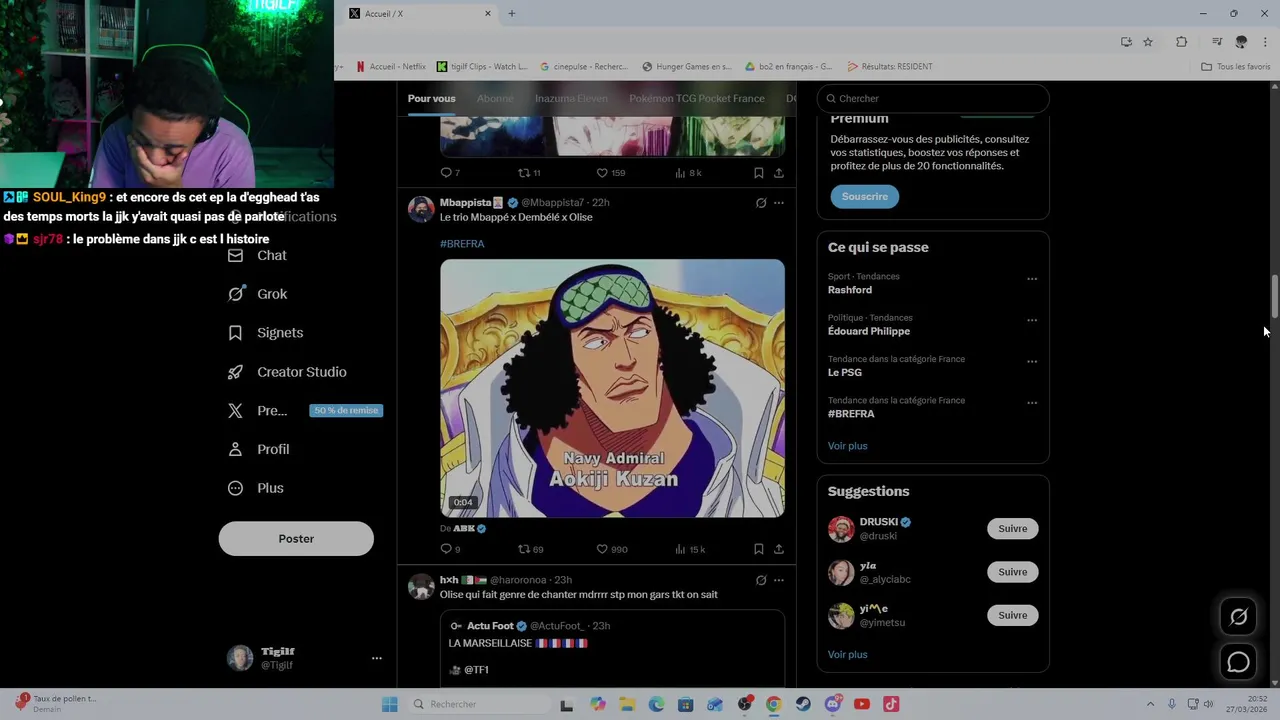The image size is (1280, 720).
Task: Bookmark this page with star icon
Action: [x=1148, y=42]
